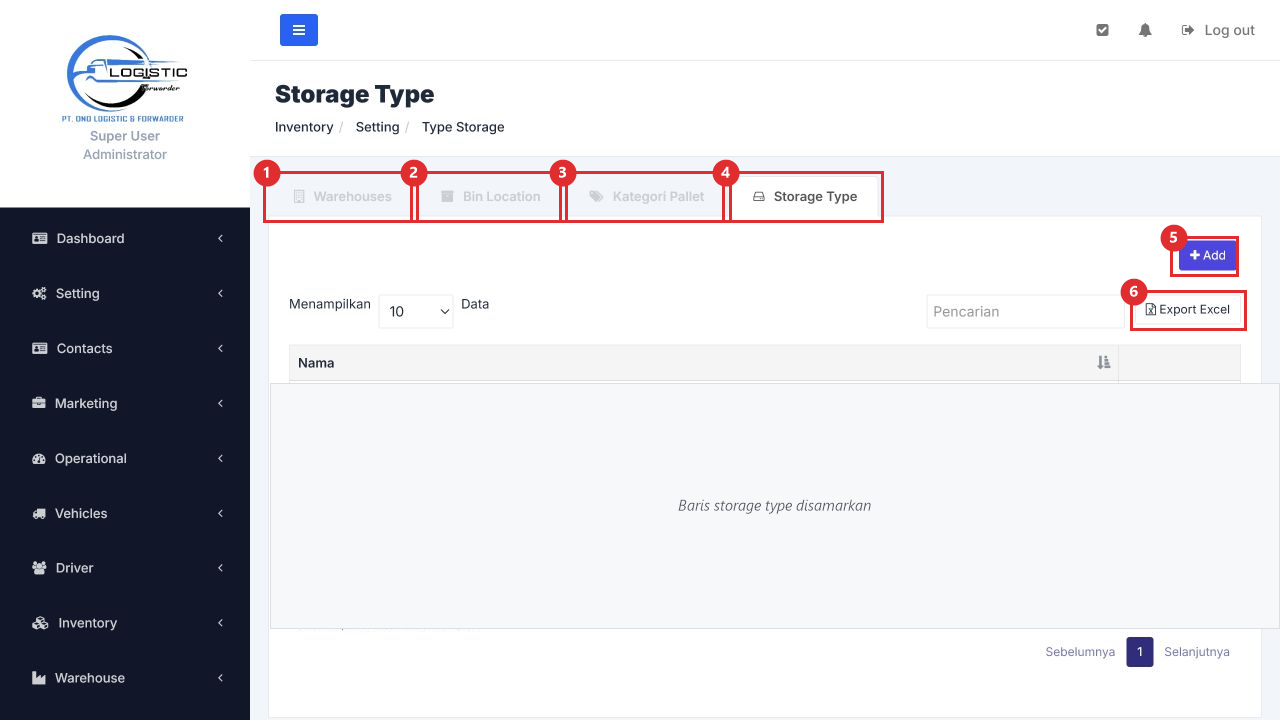
Task: Click the checklist tasks icon in header
Action: click(1102, 30)
